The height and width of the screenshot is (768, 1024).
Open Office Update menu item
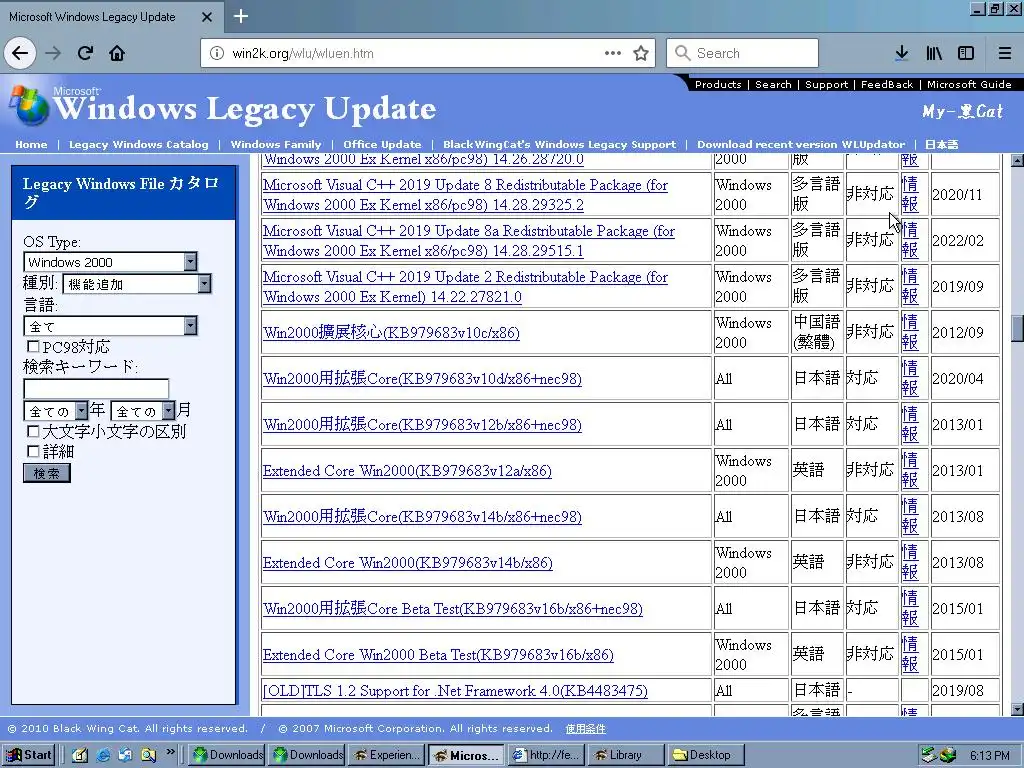[382, 144]
